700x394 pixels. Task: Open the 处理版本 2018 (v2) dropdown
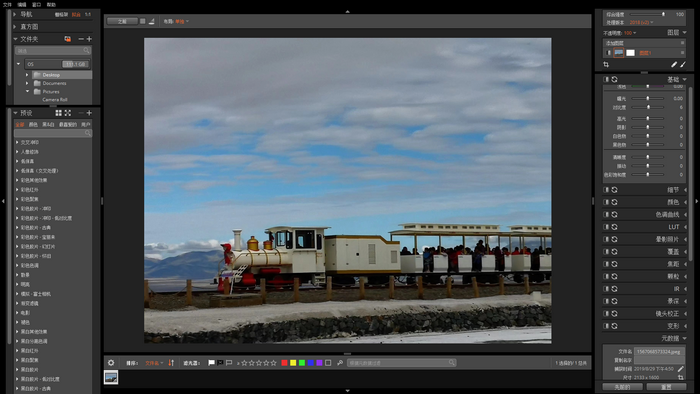642,22
